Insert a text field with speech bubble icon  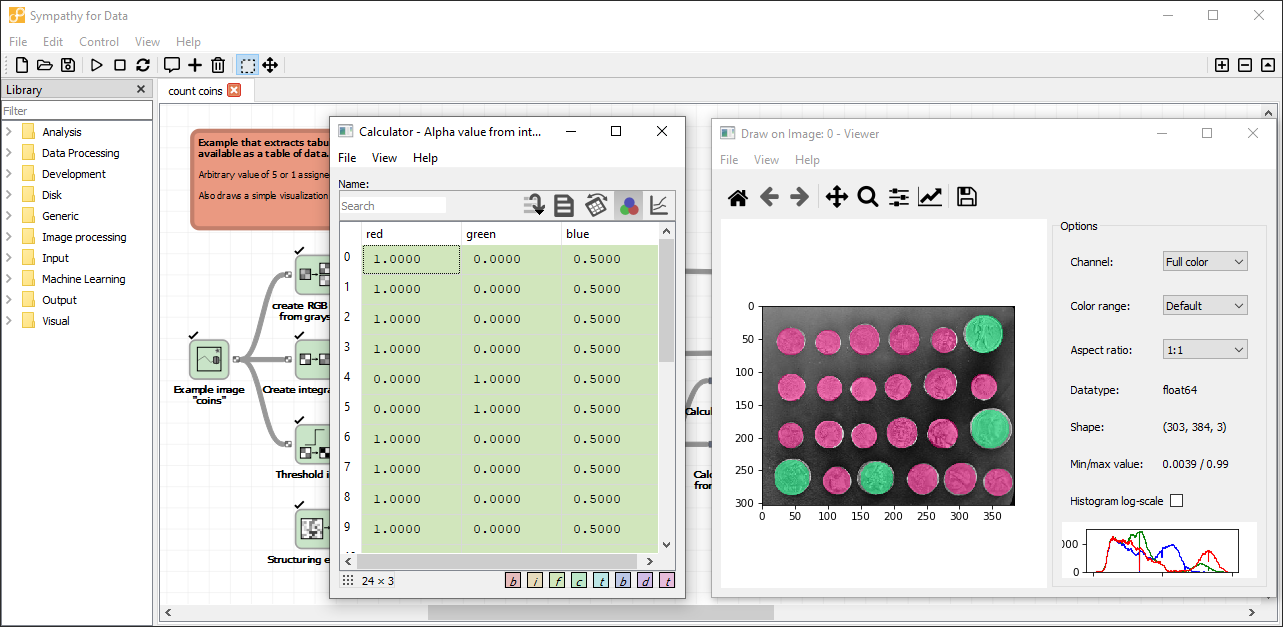[172, 65]
